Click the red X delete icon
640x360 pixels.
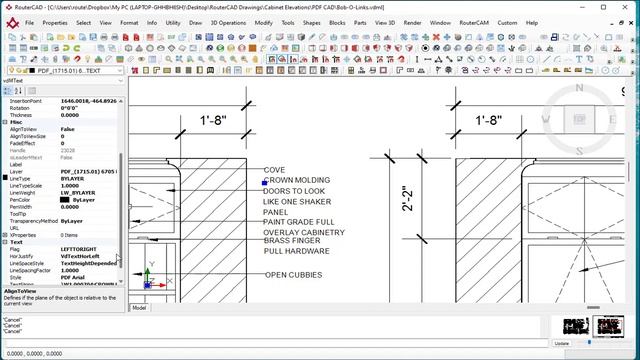click(436, 37)
